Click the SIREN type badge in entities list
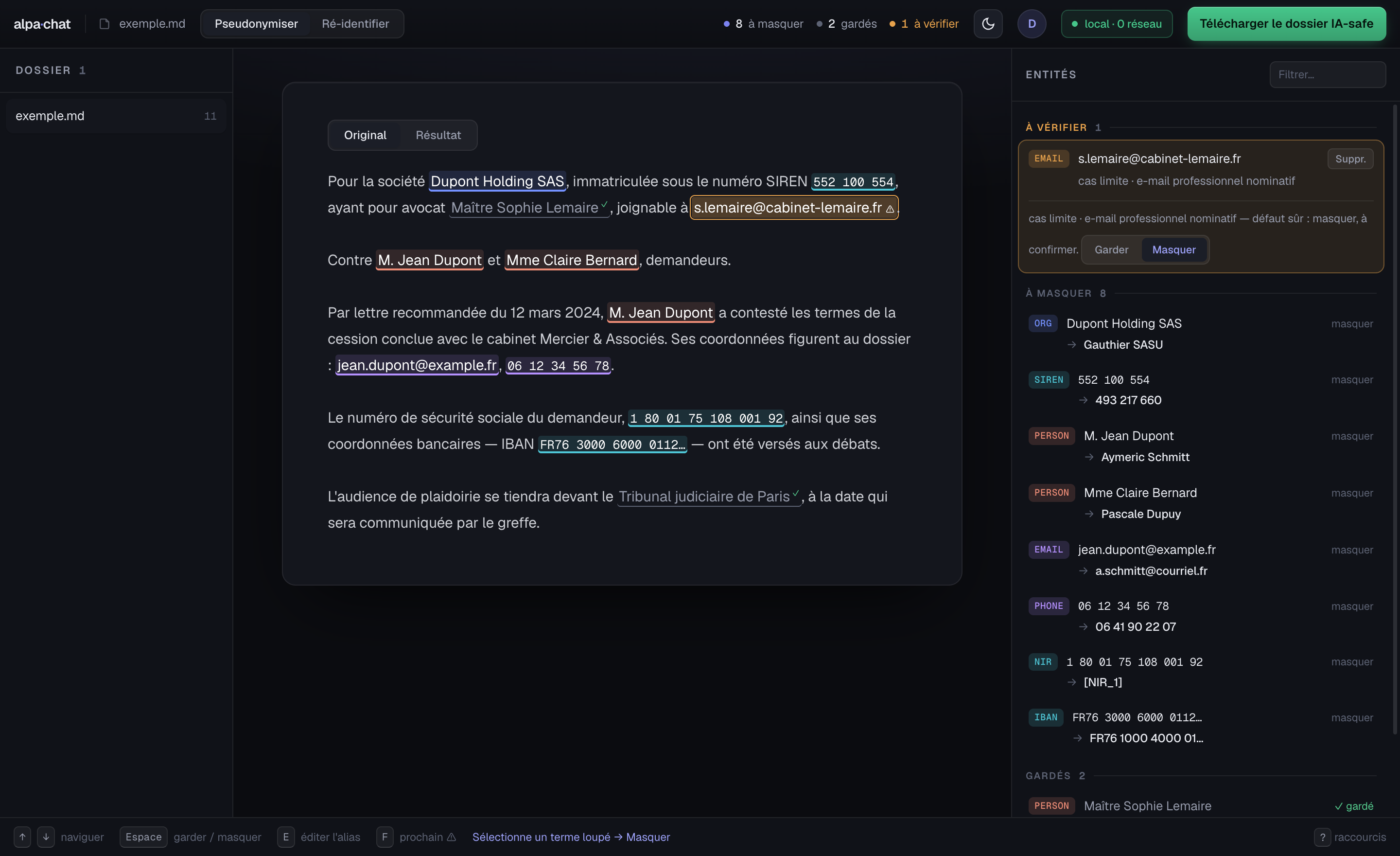This screenshot has width=1400, height=856. pos(1048,380)
